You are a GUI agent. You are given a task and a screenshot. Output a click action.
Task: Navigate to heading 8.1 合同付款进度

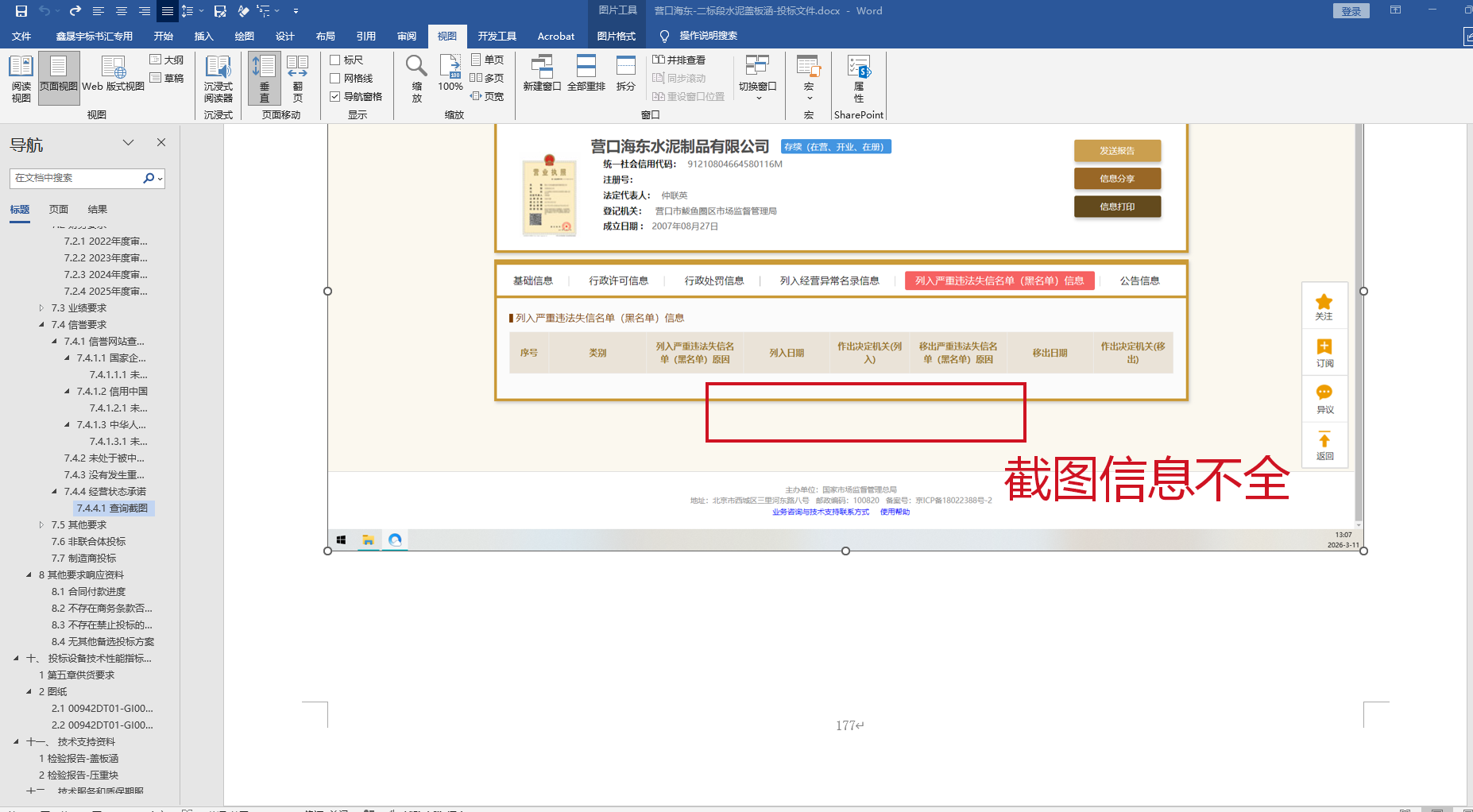pos(88,592)
